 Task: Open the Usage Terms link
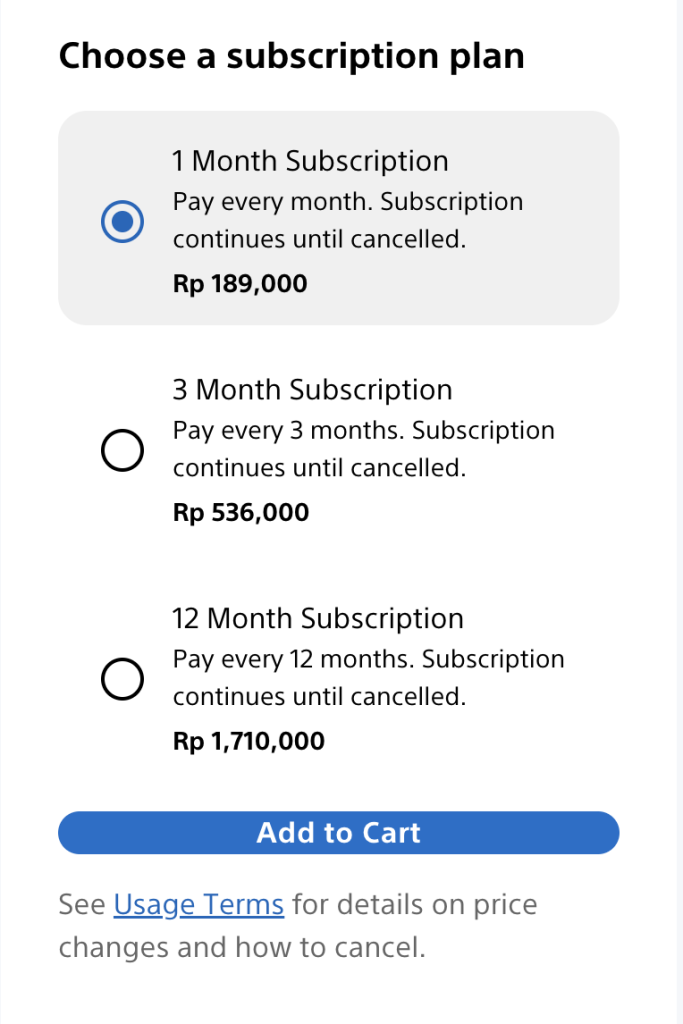point(199,904)
